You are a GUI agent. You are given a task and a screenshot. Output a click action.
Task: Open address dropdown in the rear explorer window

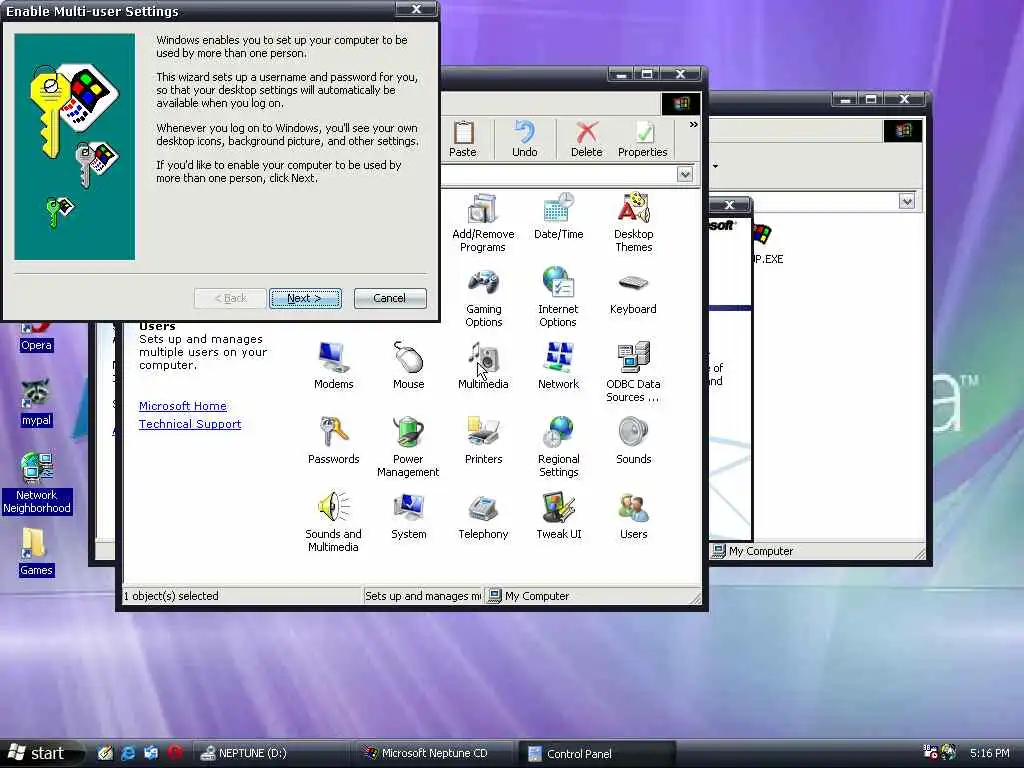pos(906,201)
